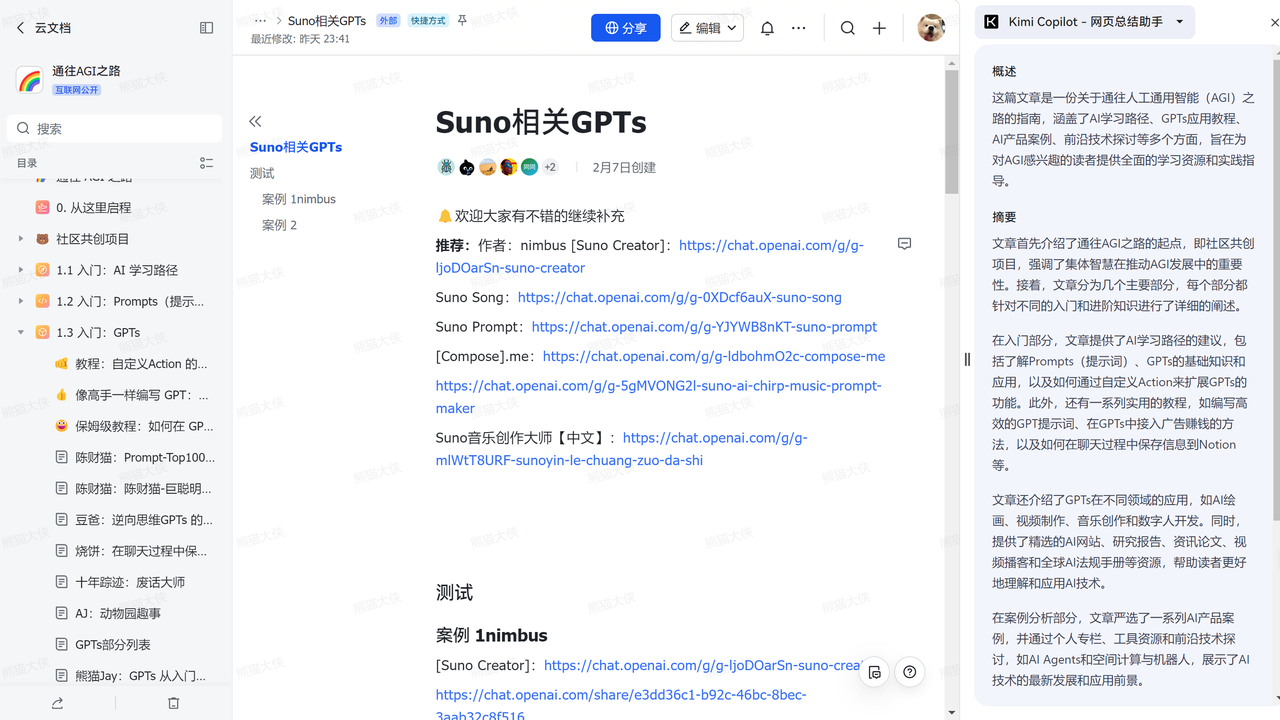1280x720 pixels.
Task: Show more collaborators via +2 badge
Action: [x=550, y=167]
